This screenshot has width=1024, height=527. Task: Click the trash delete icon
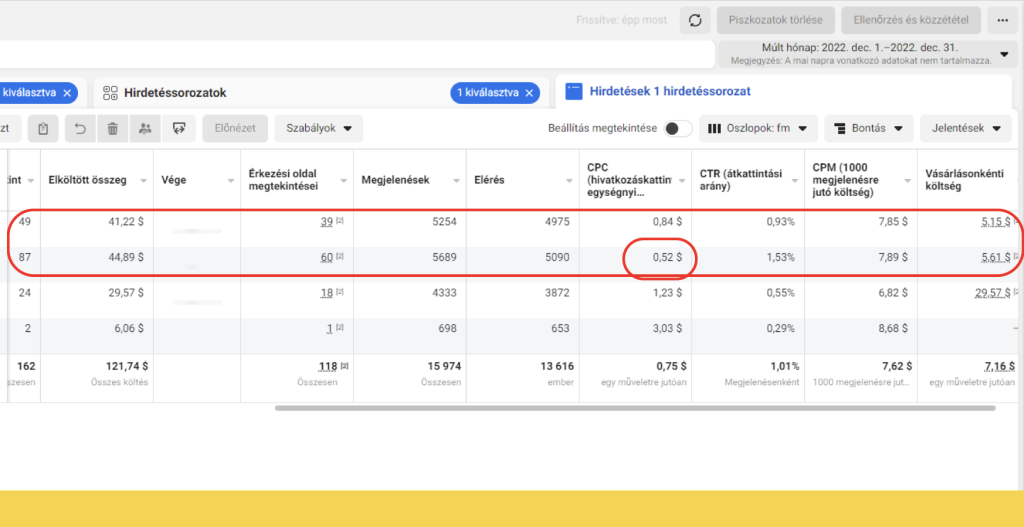point(113,128)
